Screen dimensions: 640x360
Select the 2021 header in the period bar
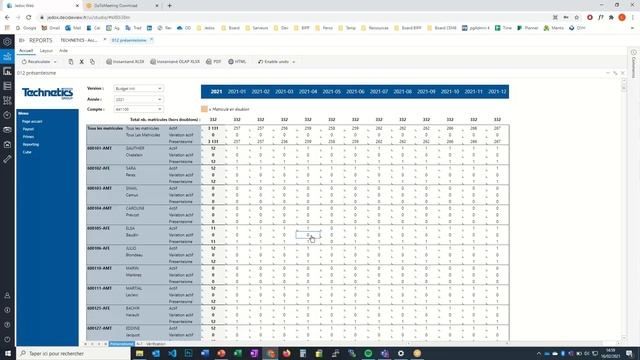pos(216,92)
